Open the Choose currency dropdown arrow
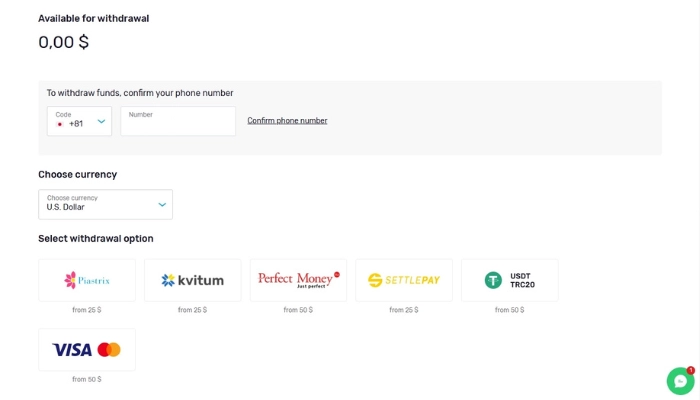 pyautogui.click(x=162, y=204)
